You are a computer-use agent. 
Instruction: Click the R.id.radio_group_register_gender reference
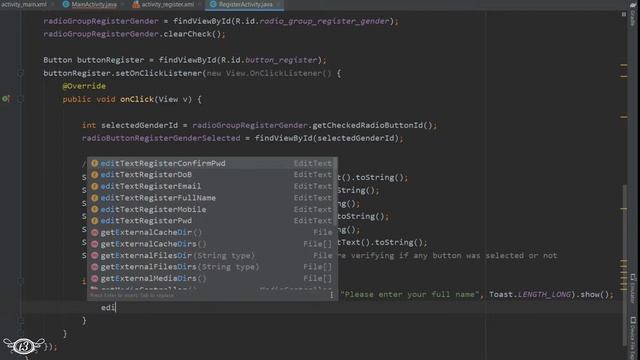click(x=312, y=21)
